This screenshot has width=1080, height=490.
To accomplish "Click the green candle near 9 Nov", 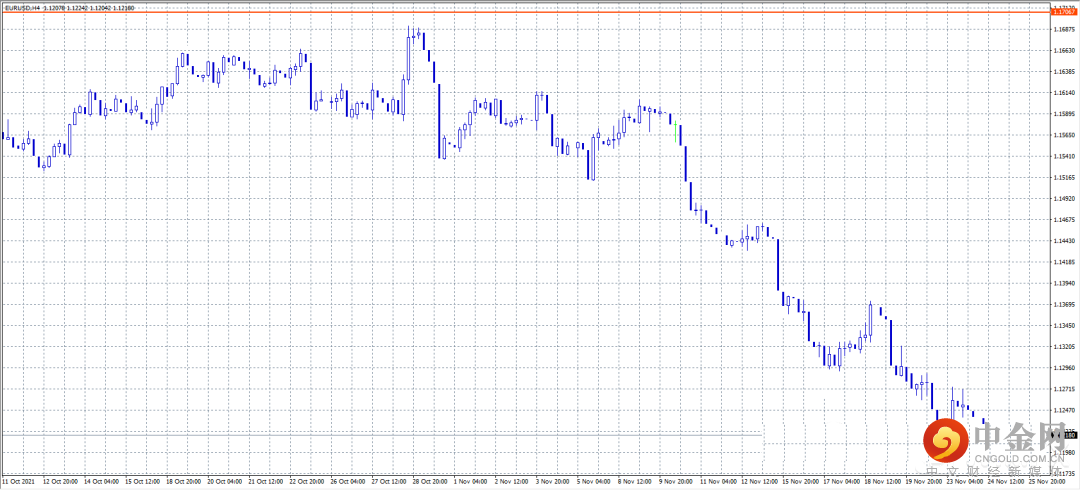I will (676, 131).
